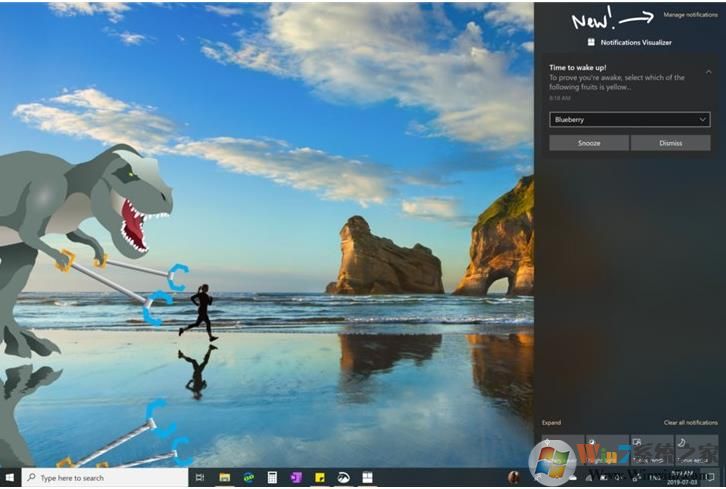Open the Calculator app on taskbar
Viewport: 726px width, 489px height.
pos(272,477)
